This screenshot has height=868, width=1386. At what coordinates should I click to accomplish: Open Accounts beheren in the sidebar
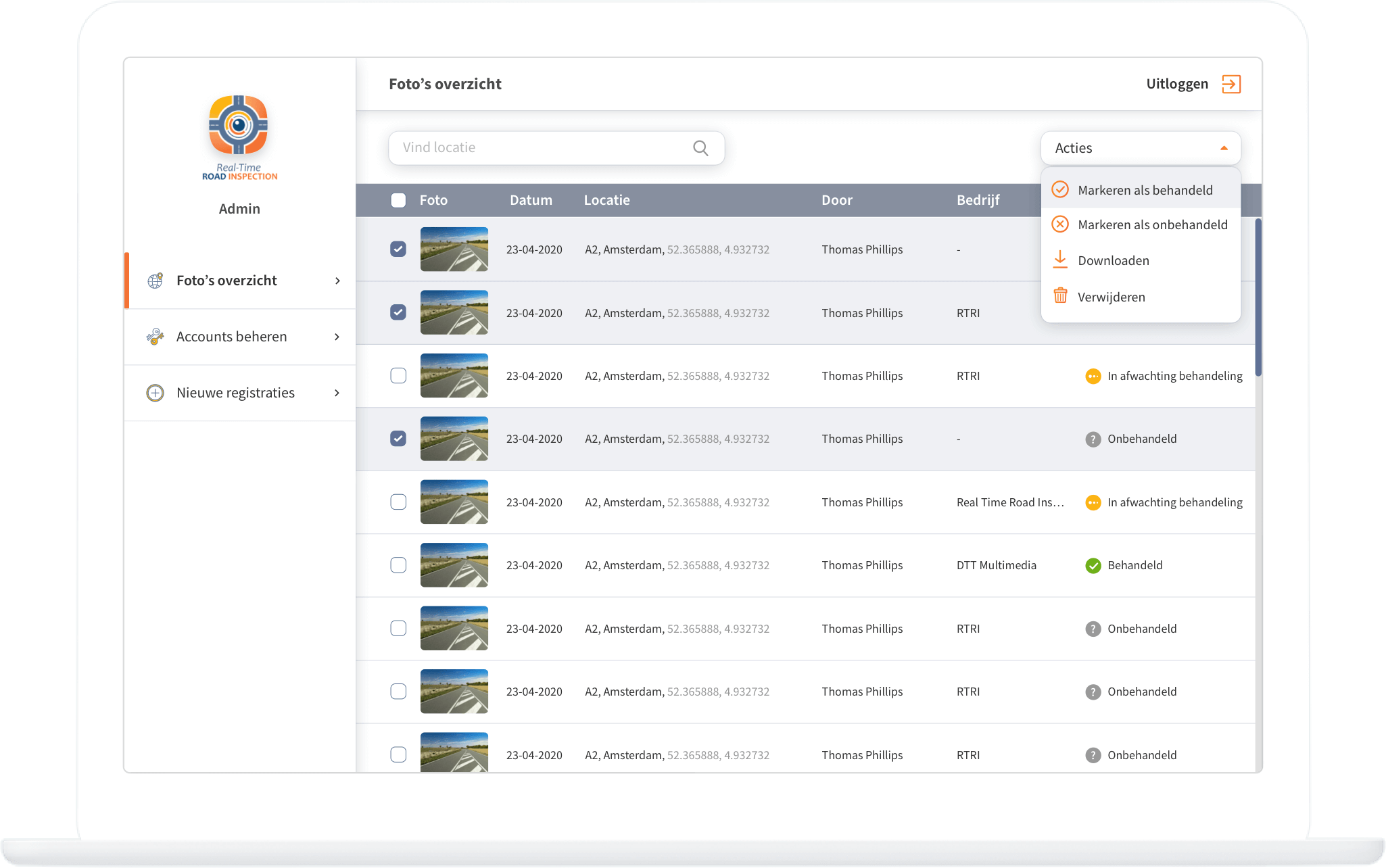[240, 337]
